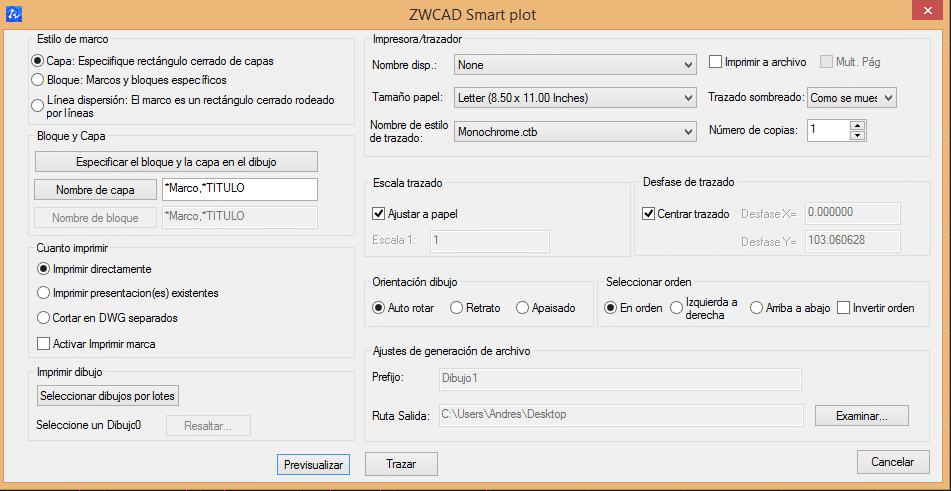Viewport: 951px width, 491px height.
Task: Click the Trazar button
Action: (x=401, y=464)
